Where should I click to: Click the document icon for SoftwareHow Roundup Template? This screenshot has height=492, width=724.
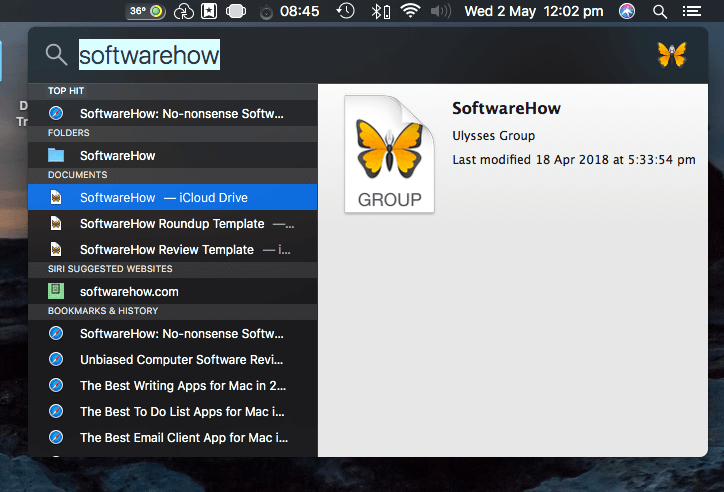(x=56, y=223)
